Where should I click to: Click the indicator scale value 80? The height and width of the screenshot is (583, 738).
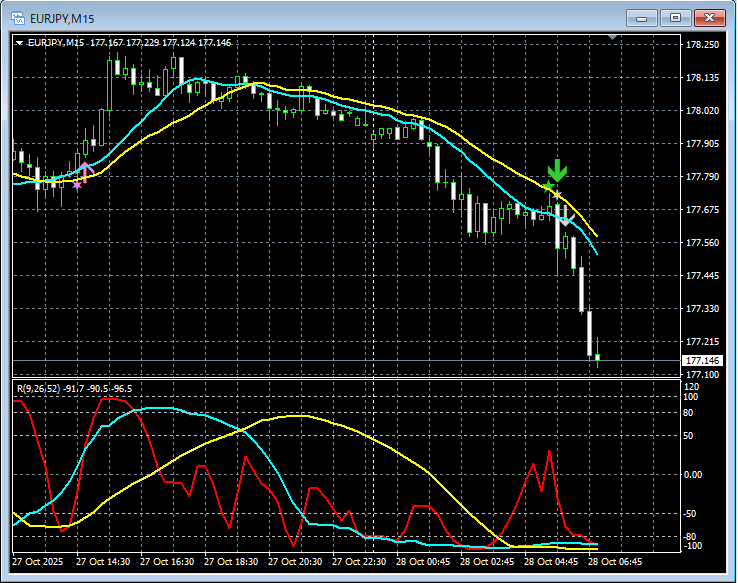(x=688, y=413)
